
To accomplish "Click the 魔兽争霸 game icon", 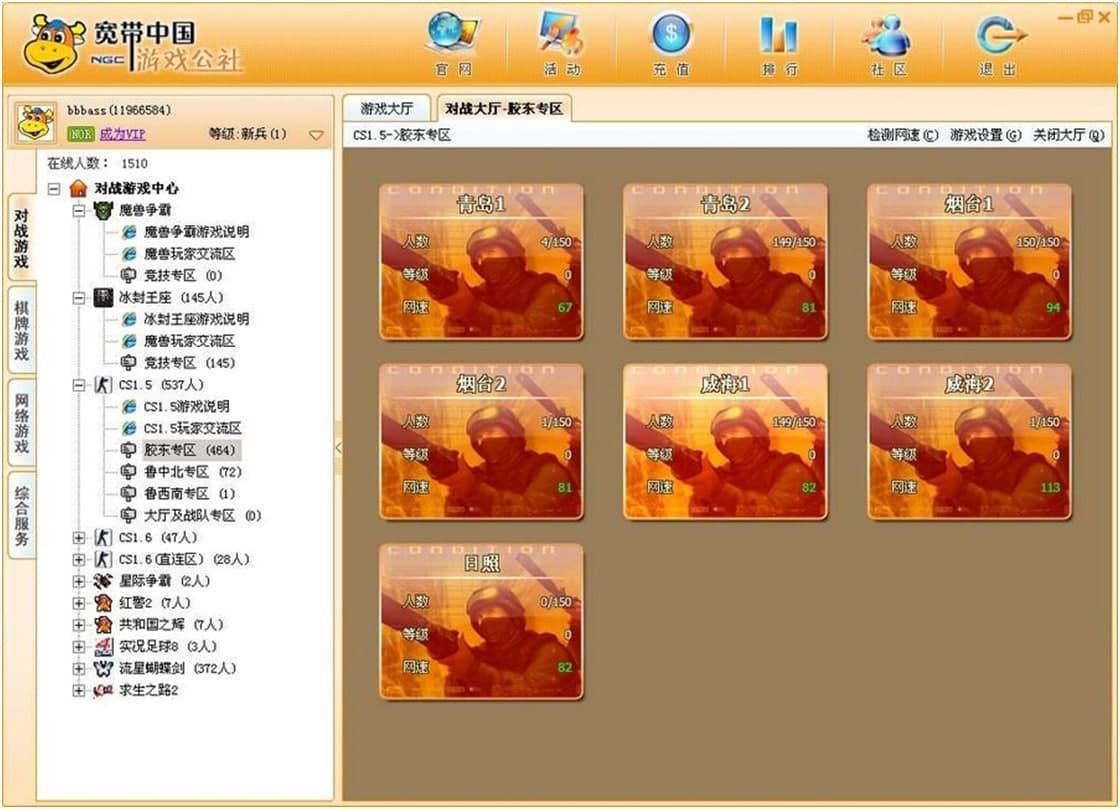I will [x=104, y=210].
